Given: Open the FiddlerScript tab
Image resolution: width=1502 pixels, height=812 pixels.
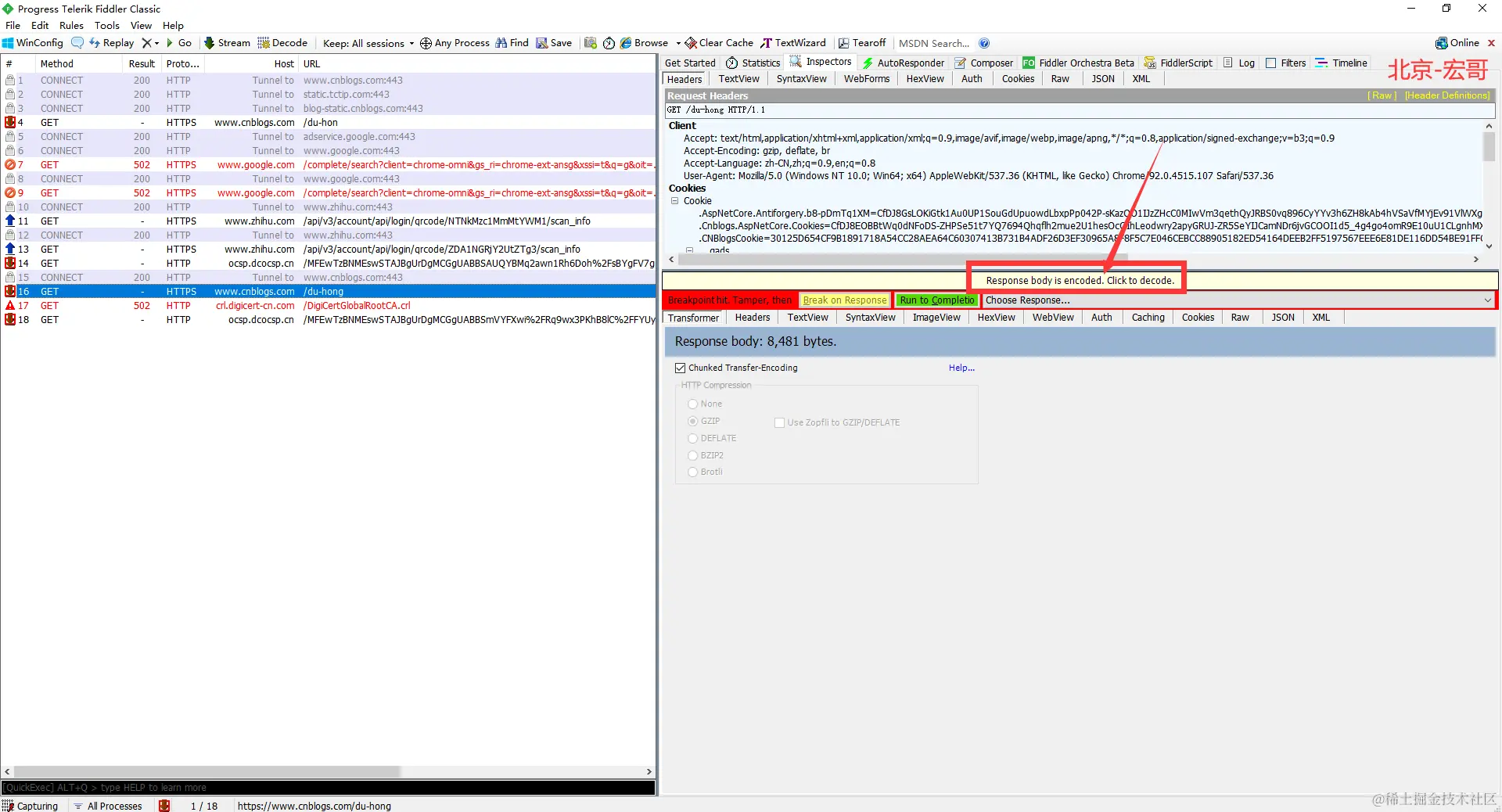Looking at the screenshot, I should pos(1178,63).
